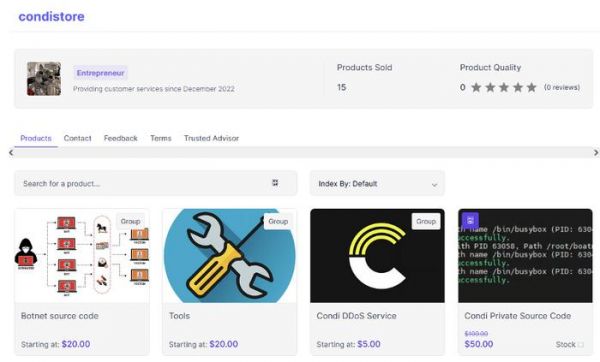
Task: Click the third rating star
Action: click(x=504, y=87)
